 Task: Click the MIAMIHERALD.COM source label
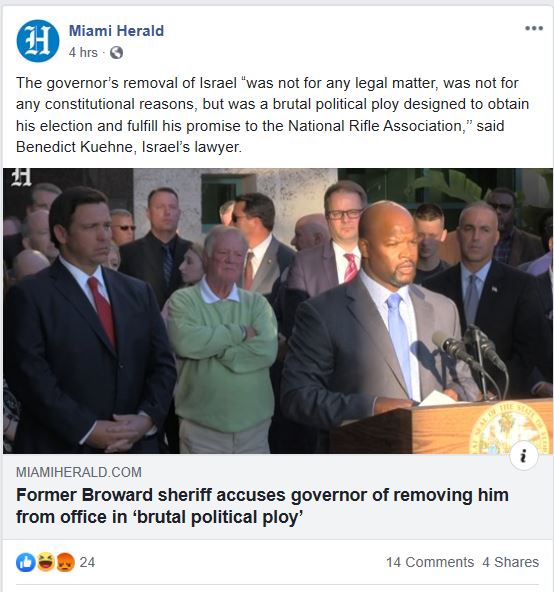click(79, 472)
